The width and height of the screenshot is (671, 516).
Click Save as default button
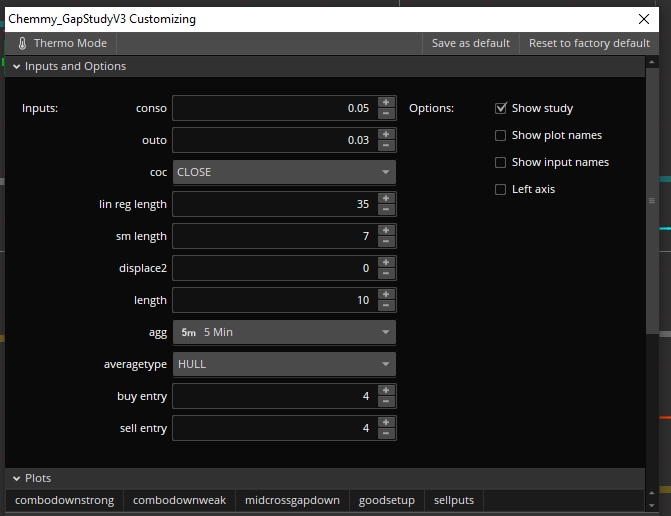(470, 43)
